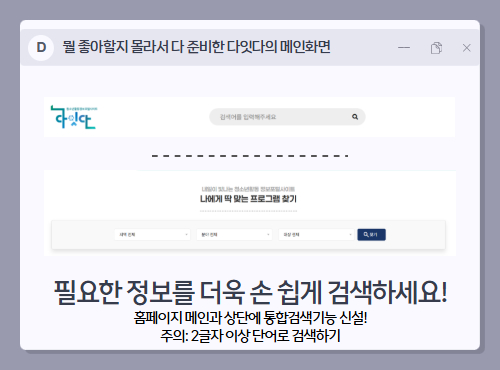Click the arrow of the 분야 전체 dropdown
This screenshot has height=370, width=500.
268,235
